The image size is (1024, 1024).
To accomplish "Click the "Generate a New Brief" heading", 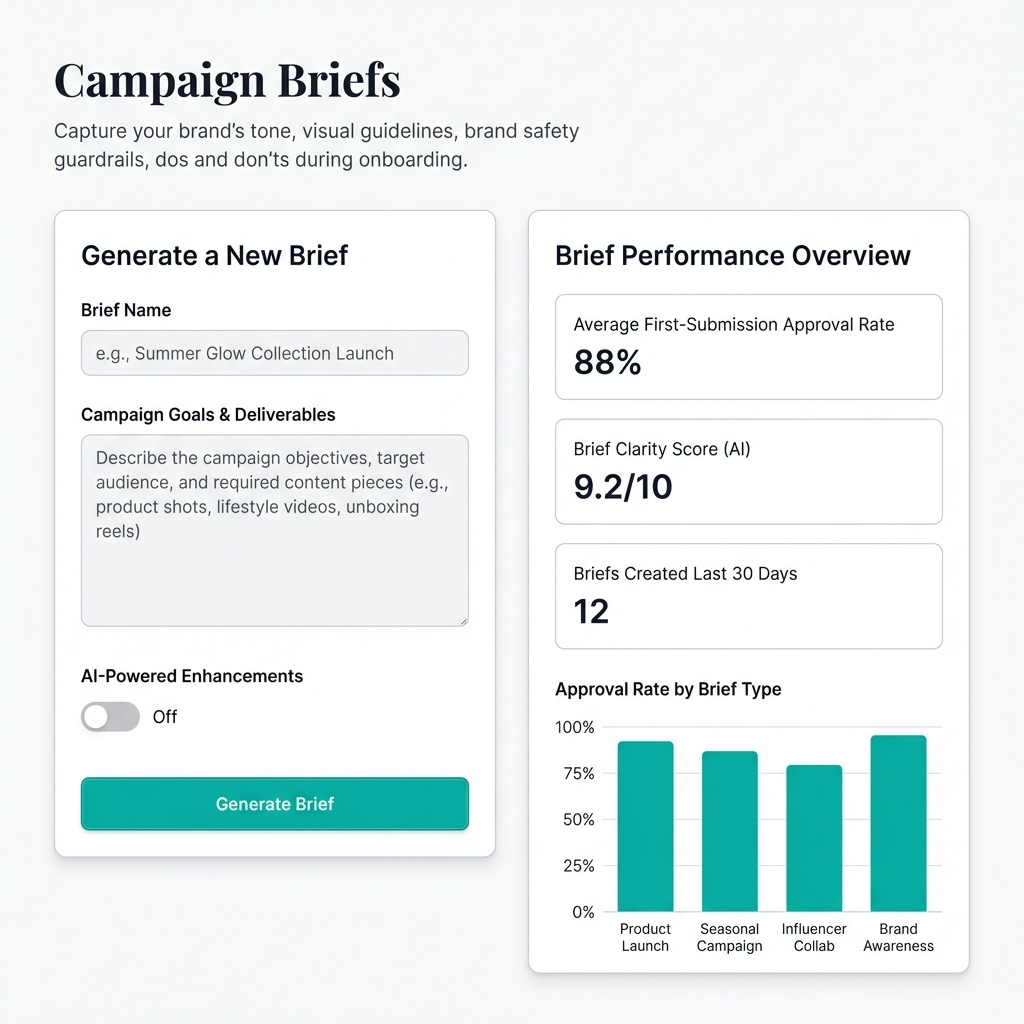I will (214, 255).
